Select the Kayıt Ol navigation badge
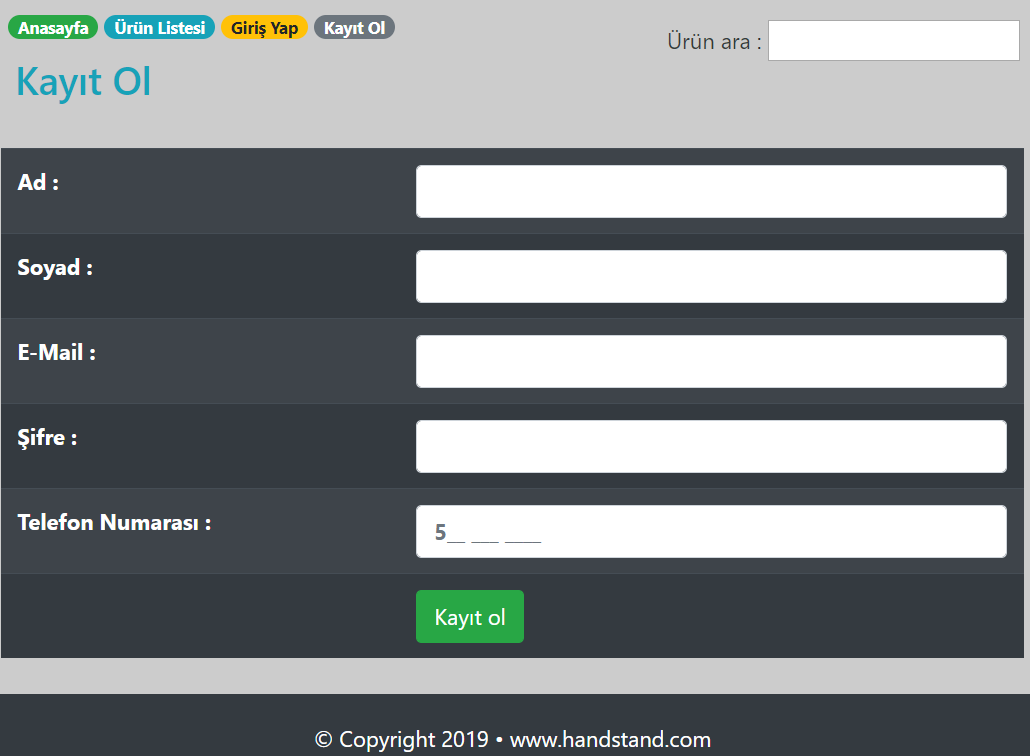The height and width of the screenshot is (756, 1030). point(354,28)
